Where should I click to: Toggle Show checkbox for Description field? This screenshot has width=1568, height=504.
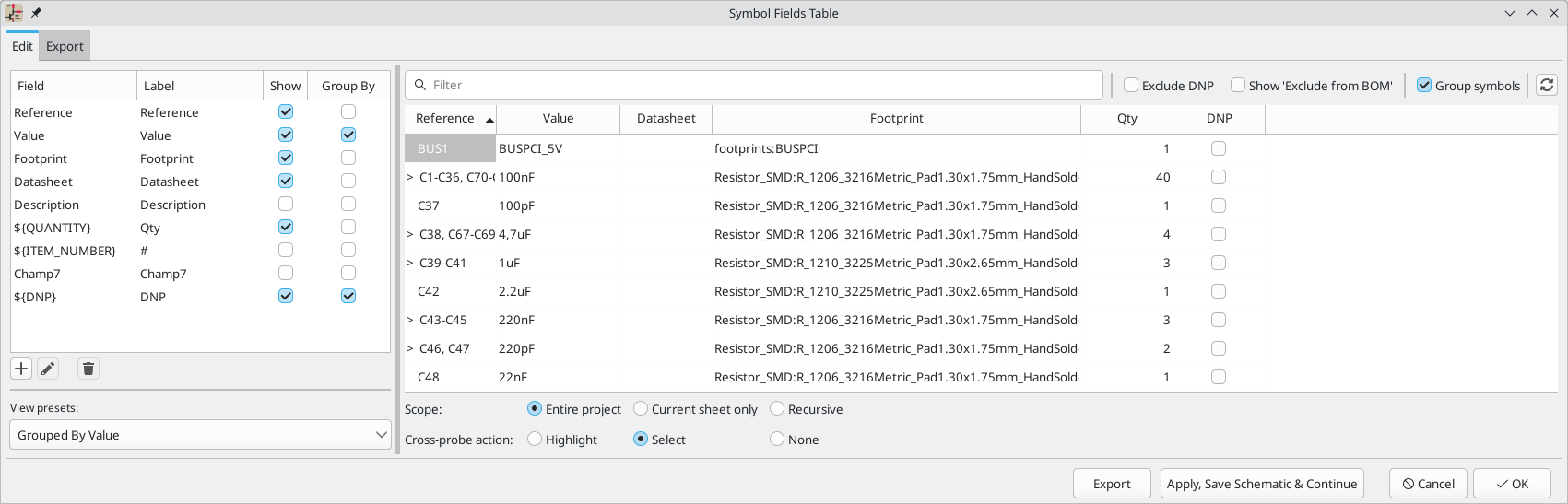pos(286,204)
